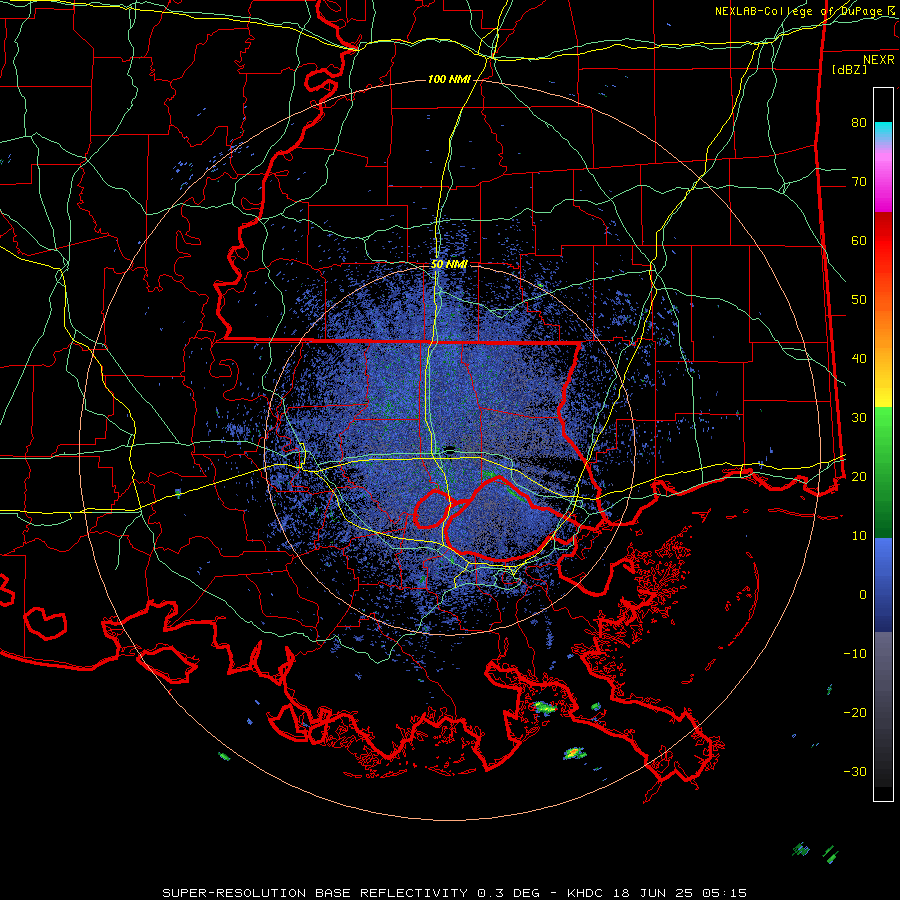Image resolution: width=900 pixels, height=900 pixels.
Task: Click the -30 value on the dBZ scale
Action: [855, 771]
